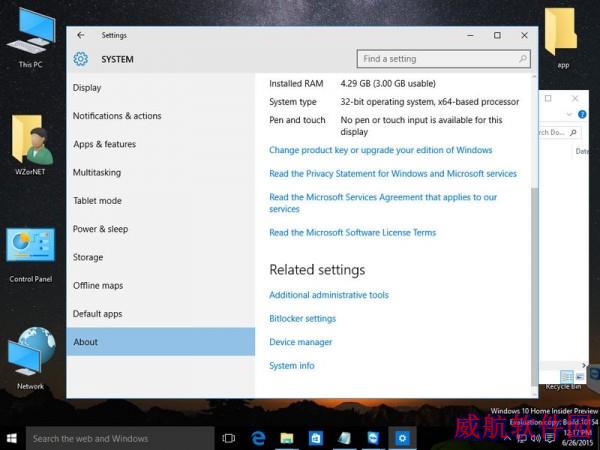Launch Microsoft Edge from the taskbar
The image size is (600, 450).
click(258, 439)
